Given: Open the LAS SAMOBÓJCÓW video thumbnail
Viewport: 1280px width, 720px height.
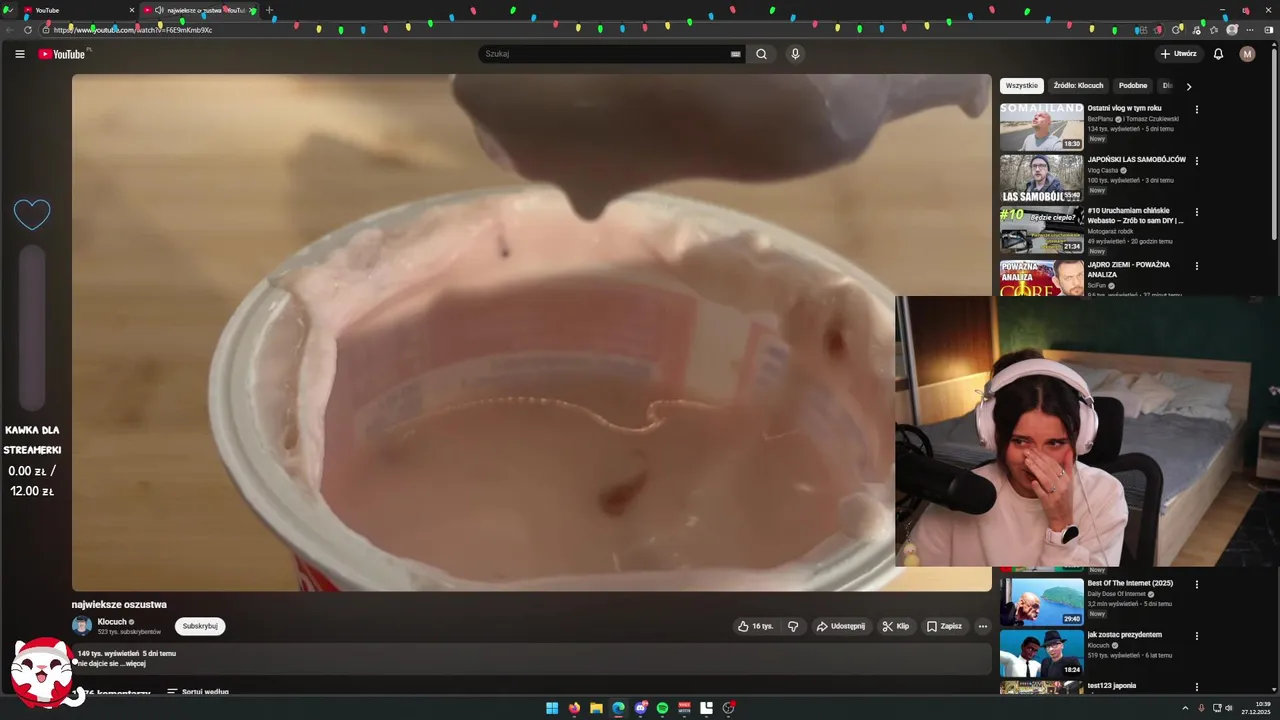Looking at the screenshot, I should click(1041, 178).
